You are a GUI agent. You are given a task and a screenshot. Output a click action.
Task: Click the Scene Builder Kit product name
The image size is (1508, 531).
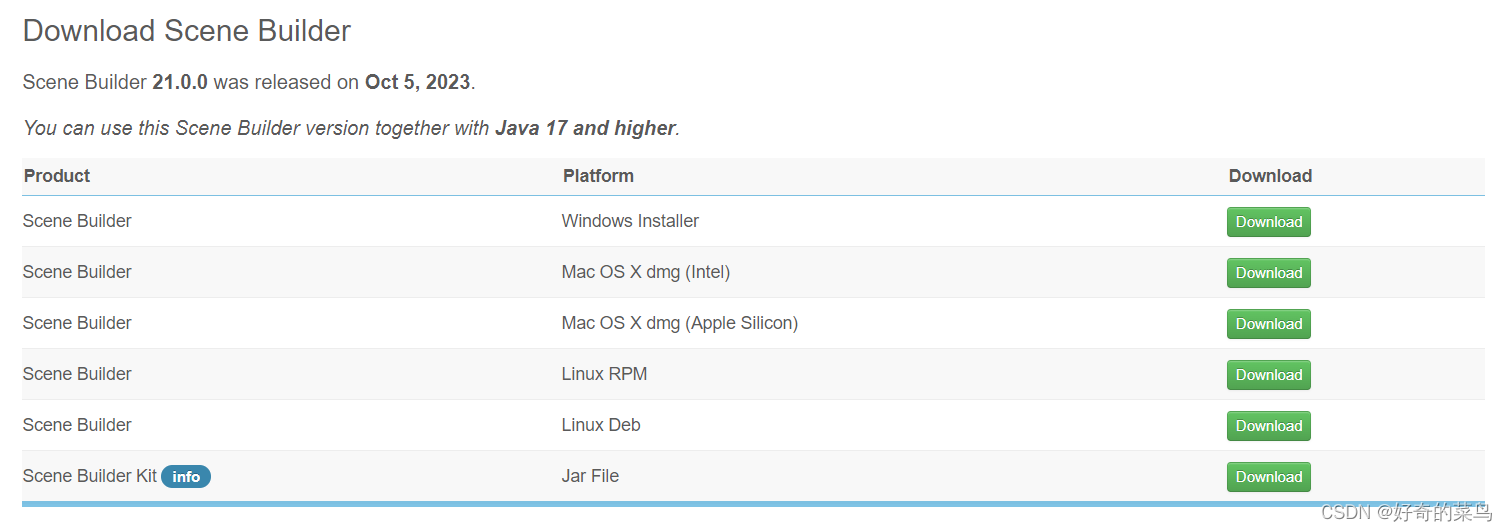click(x=89, y=476)
